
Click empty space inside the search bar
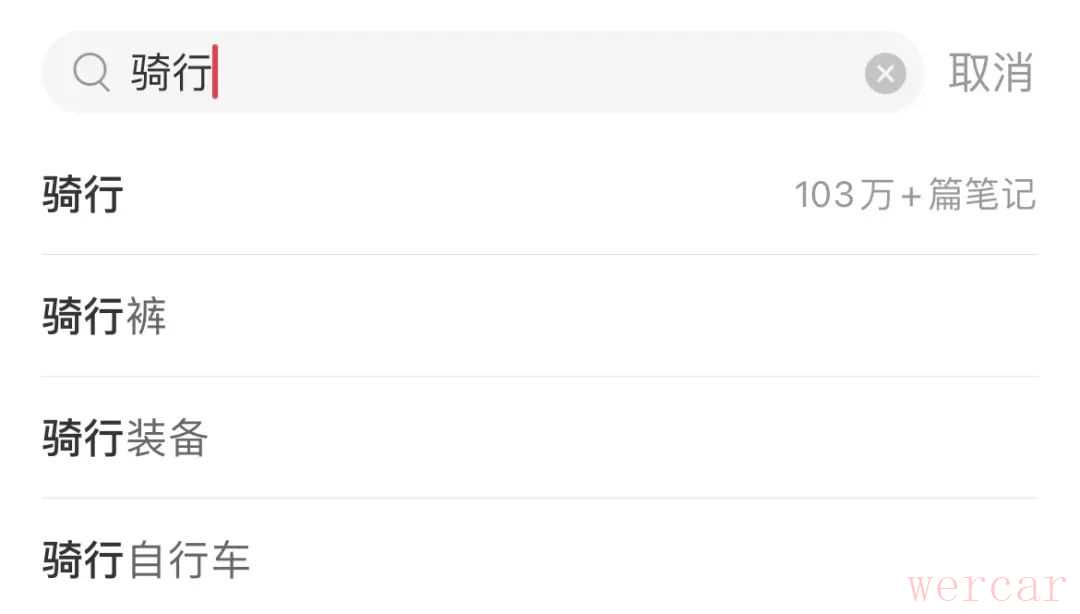pyautogui.click(x=540, y=73)
